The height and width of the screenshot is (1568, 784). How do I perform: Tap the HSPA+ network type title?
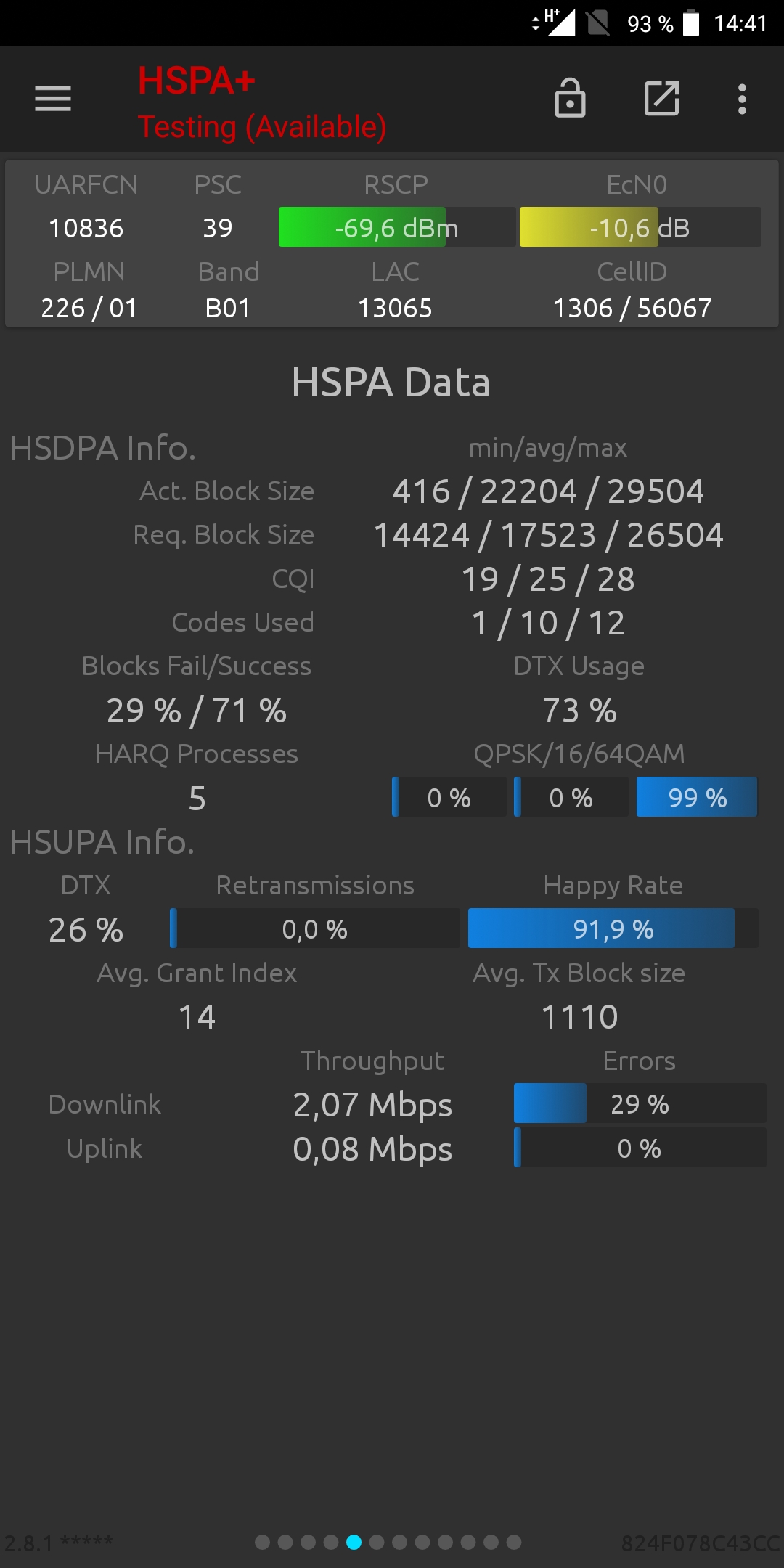(x=197, y=81)
